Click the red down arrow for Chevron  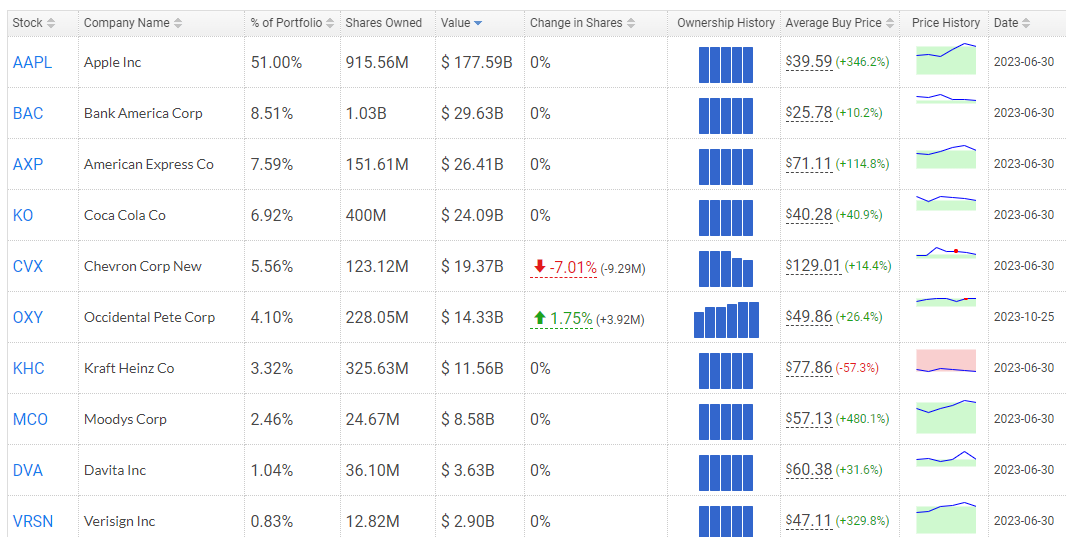(540, 266)
